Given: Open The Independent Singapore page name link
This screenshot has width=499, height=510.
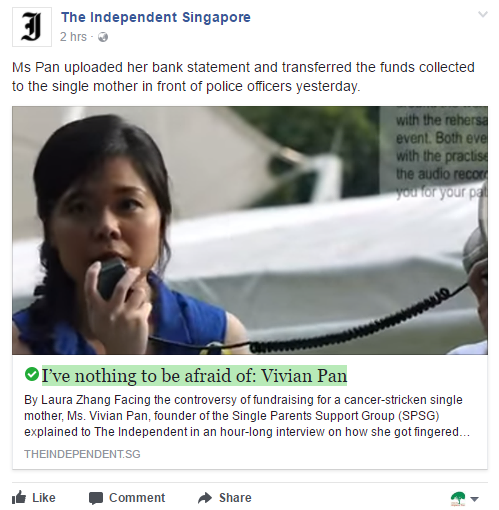Looking at the screenshot, I should 156,17.
